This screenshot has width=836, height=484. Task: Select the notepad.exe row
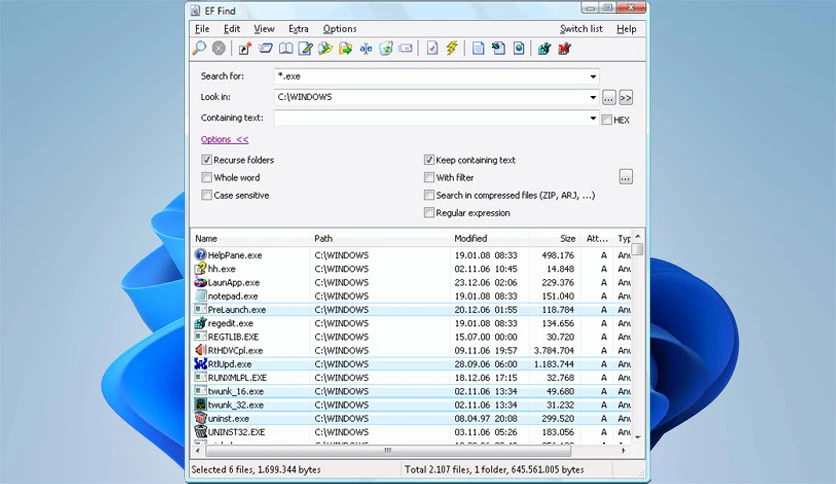[412, 296]
